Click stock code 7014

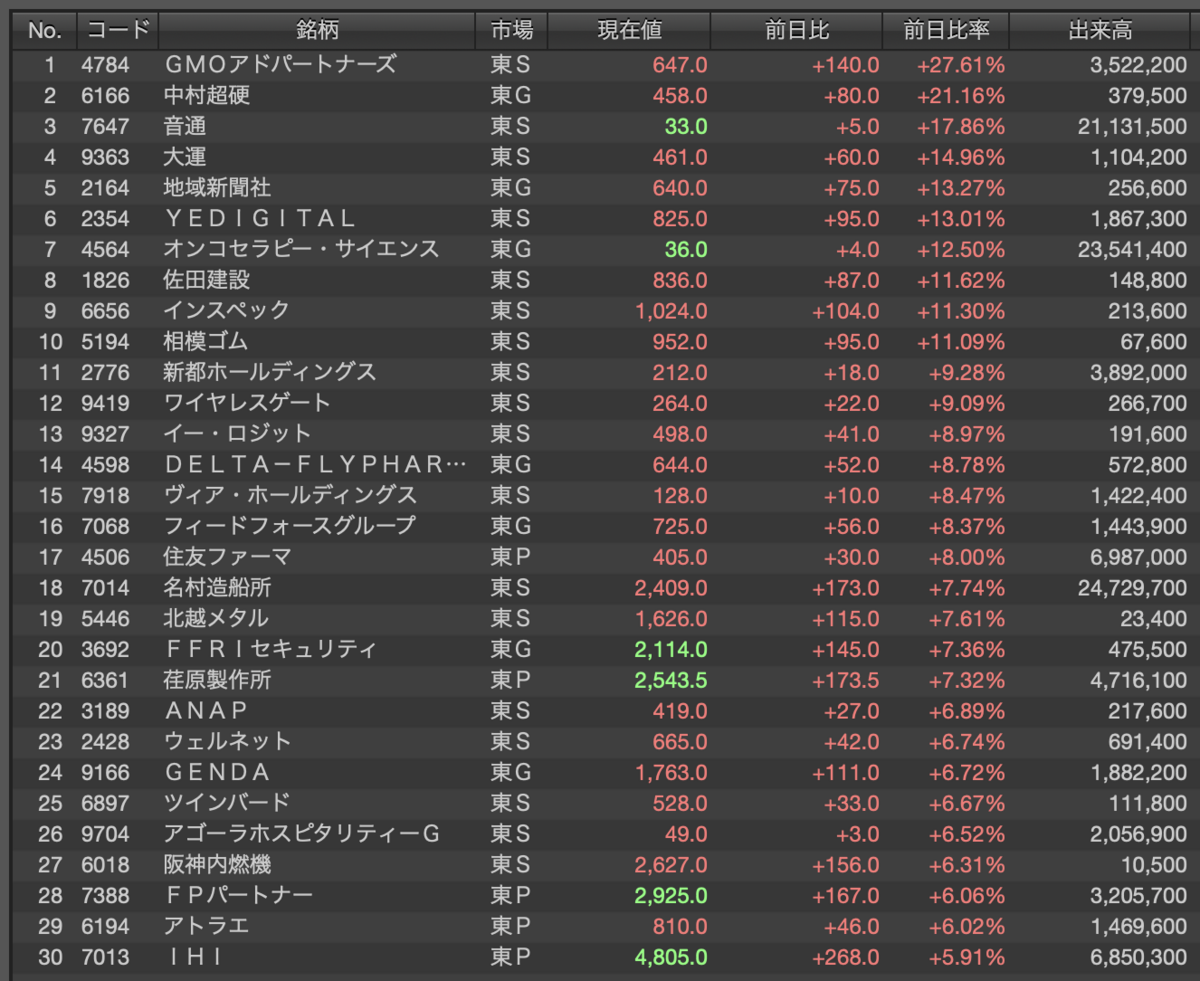coord(105,588)
